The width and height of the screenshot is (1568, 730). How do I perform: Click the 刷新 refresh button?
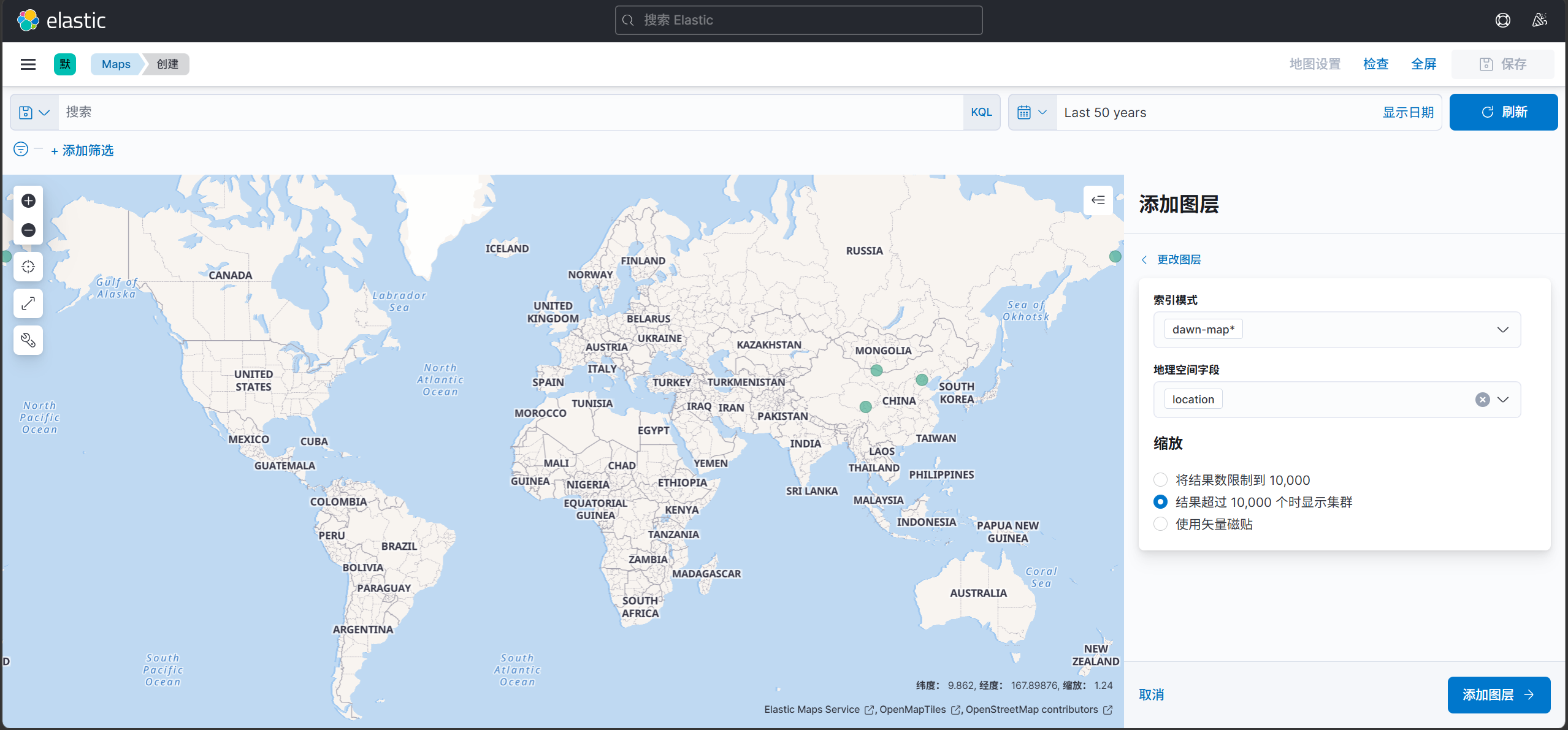tap(1503, 112)
